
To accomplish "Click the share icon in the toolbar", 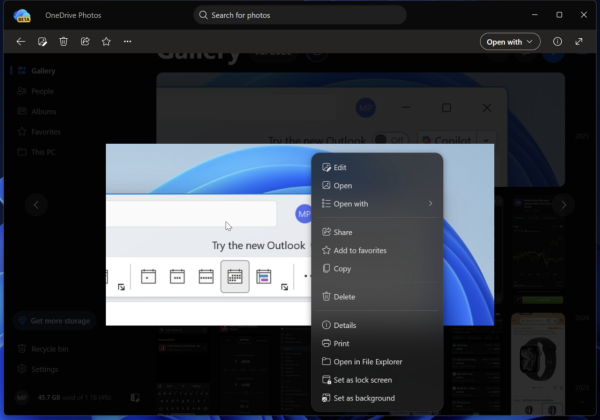I will click(x=85, y=41).
